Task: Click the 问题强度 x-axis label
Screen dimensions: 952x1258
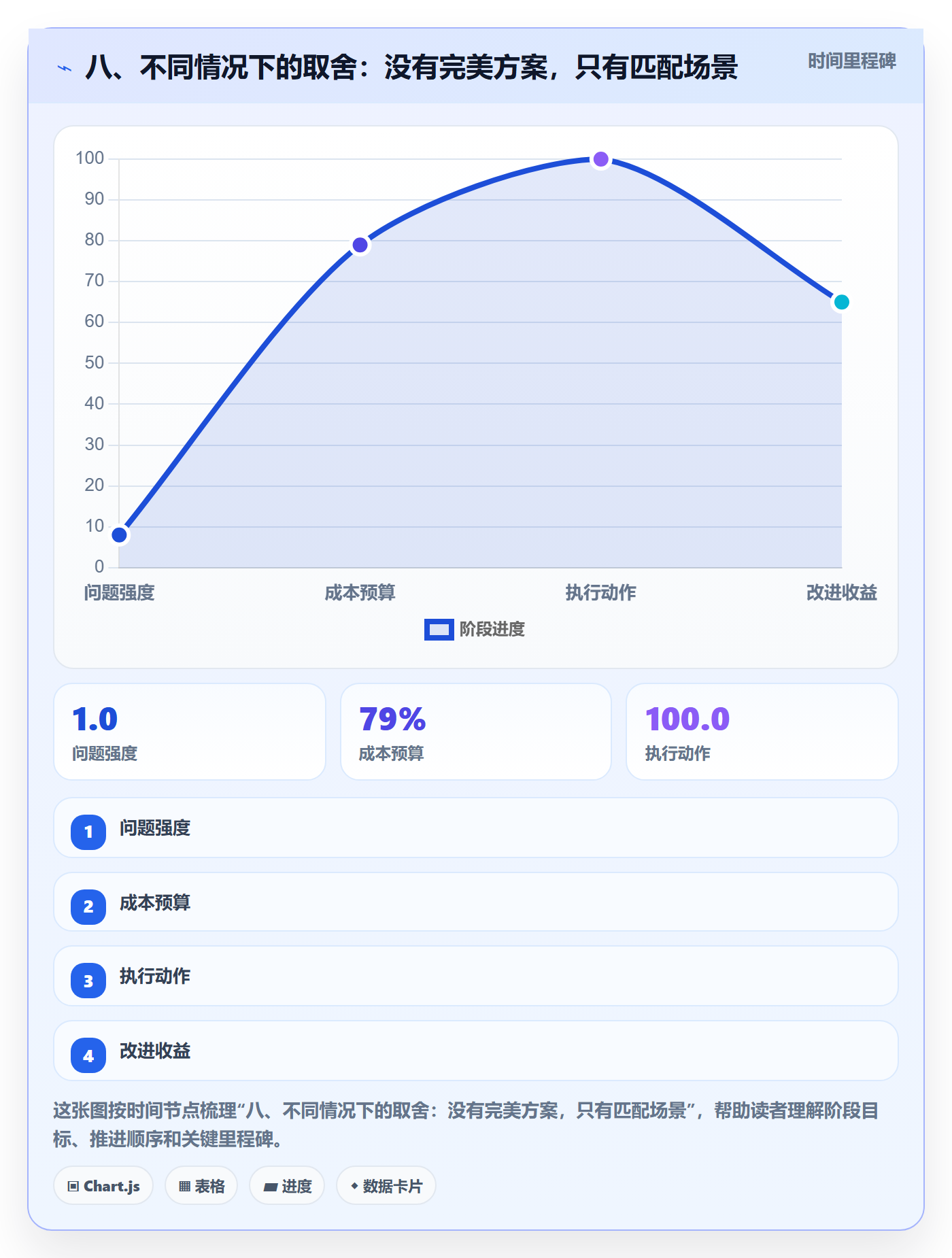Action: (x=120, y=593)
